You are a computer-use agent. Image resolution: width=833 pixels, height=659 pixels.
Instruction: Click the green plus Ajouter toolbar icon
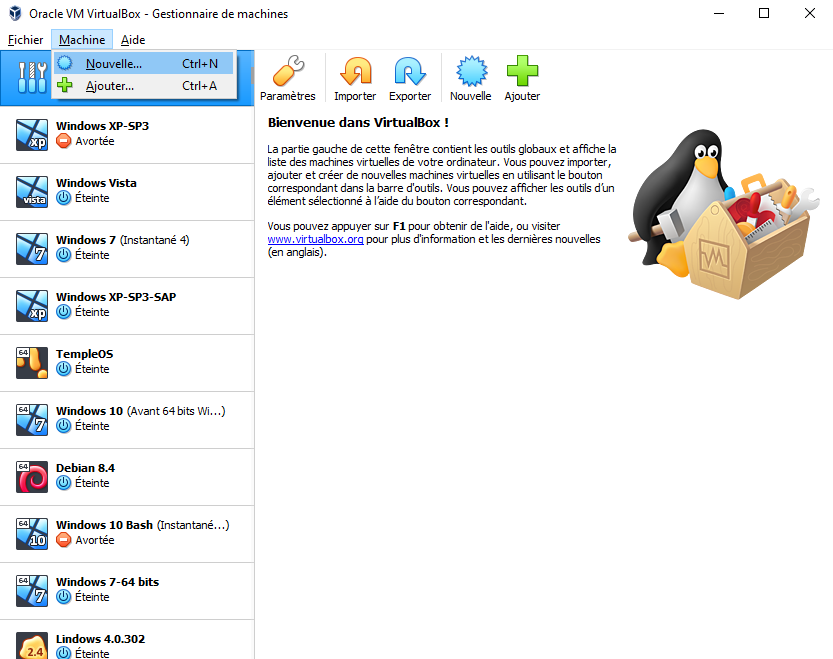click(522, 71)
